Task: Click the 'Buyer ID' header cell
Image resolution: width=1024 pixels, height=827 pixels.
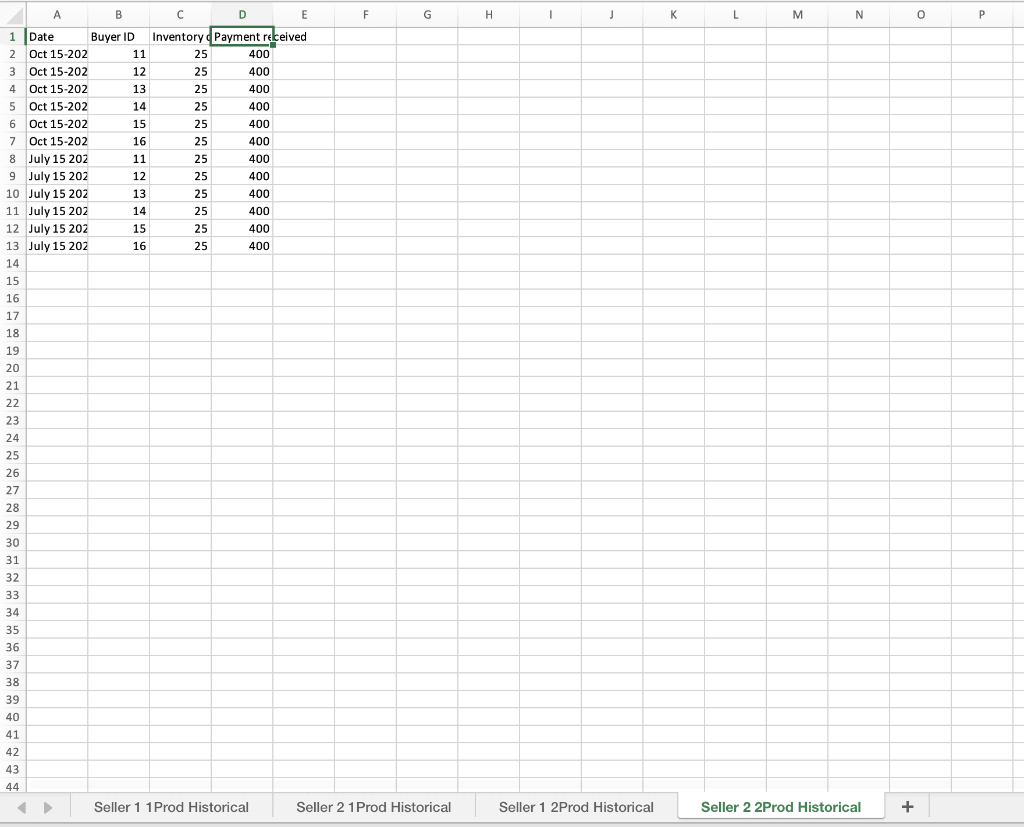Action: pos(118,37)
